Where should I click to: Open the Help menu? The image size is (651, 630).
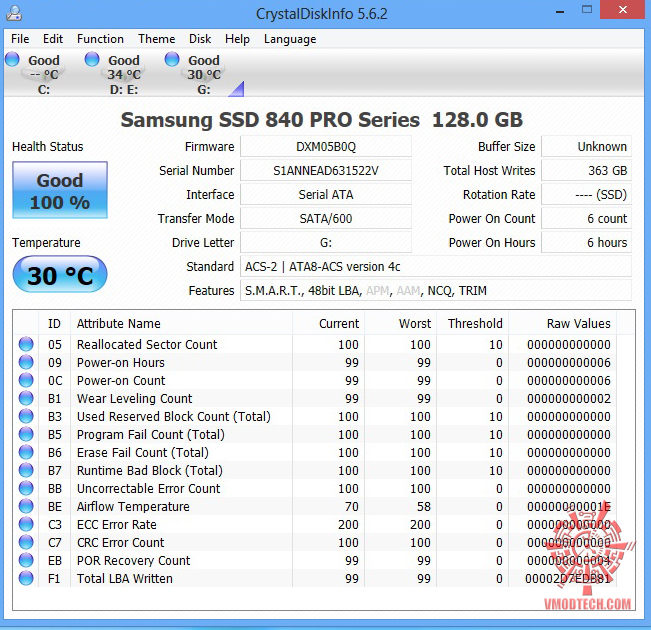click(237, 39)
